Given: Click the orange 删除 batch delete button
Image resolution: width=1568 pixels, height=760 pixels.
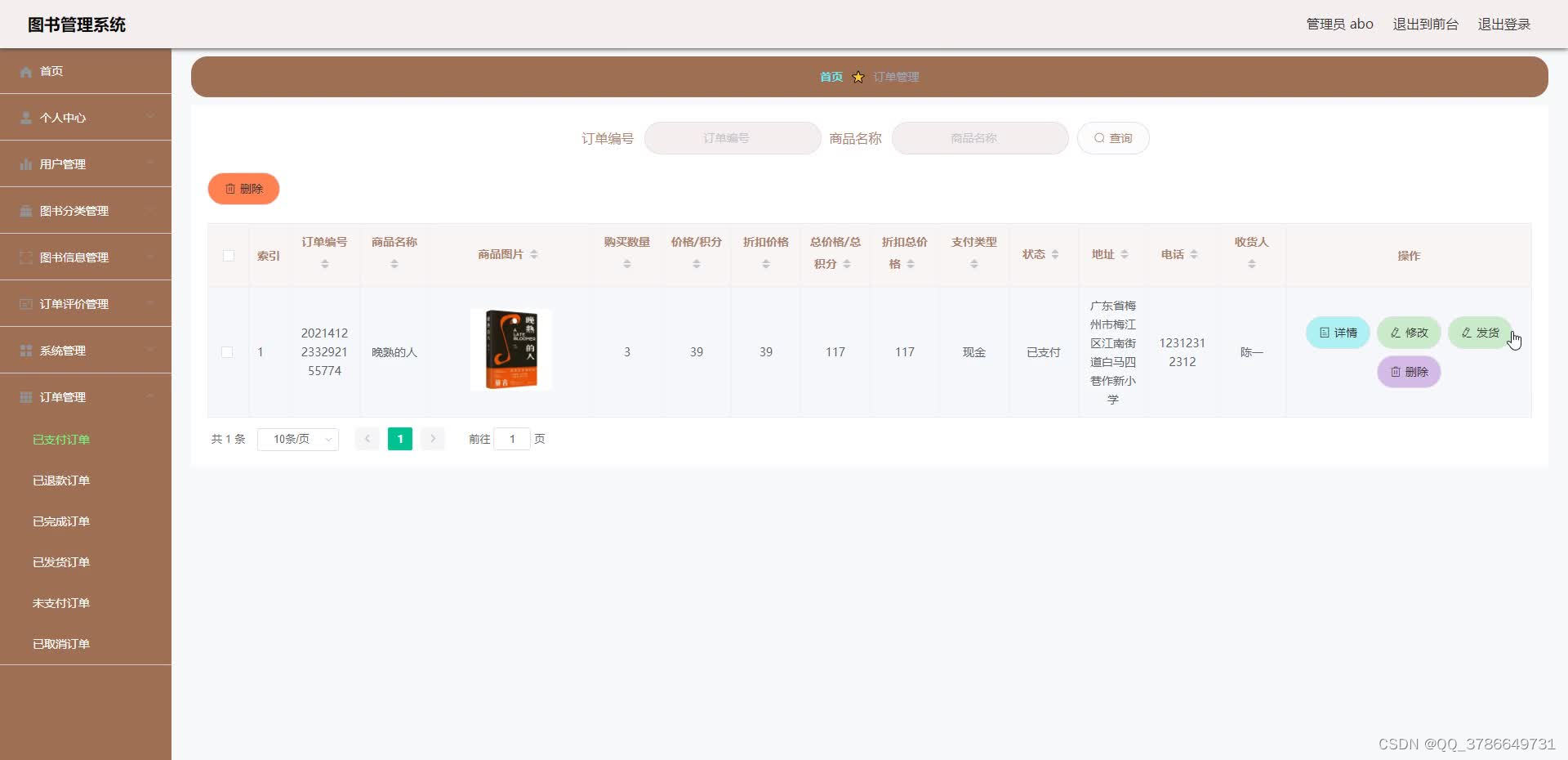Looking at the screenshot, I should pyautogui.click(x=243, y=189).
